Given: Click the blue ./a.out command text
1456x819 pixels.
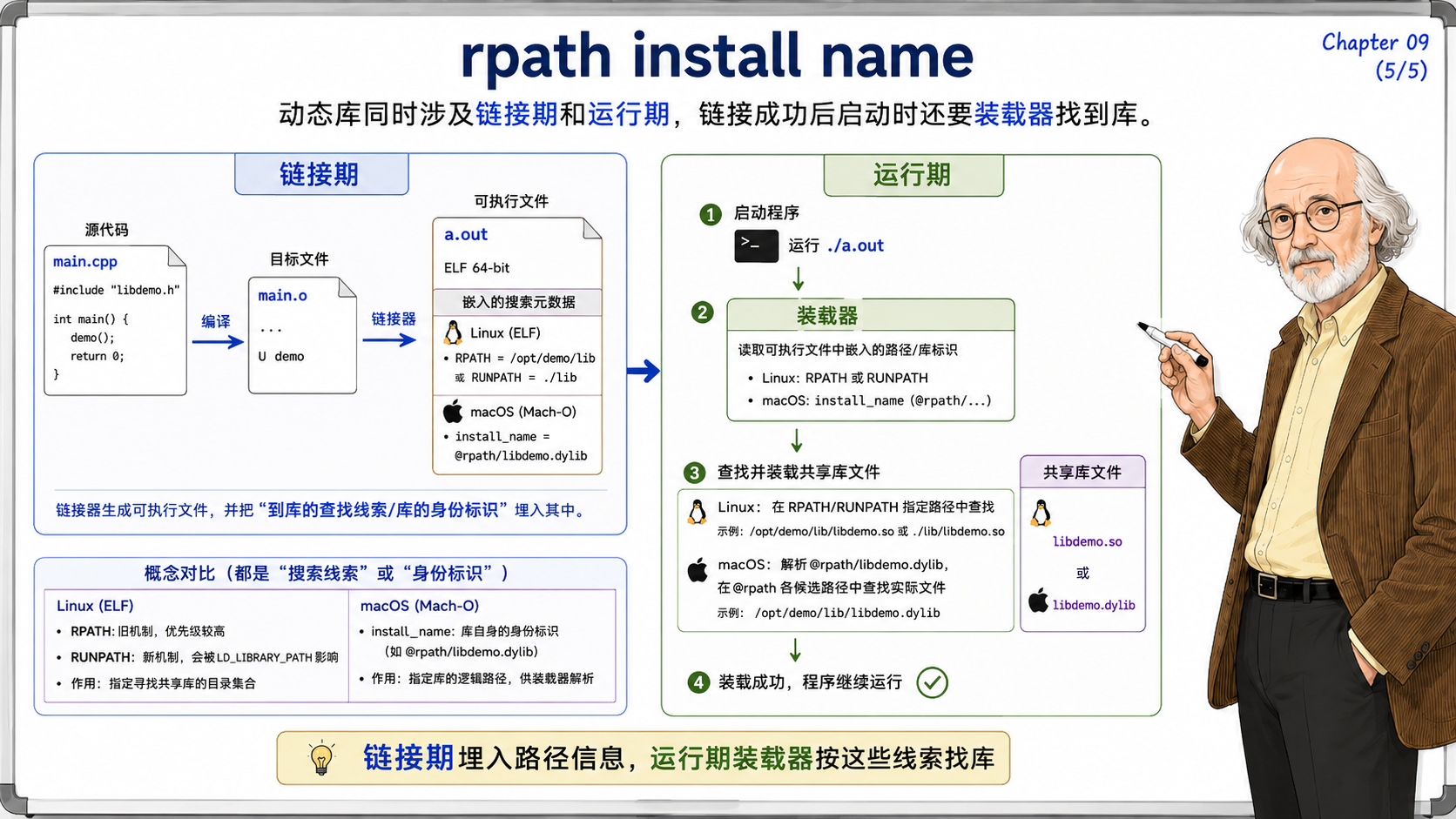Looking at the screenshot, I should pos(855,245).
